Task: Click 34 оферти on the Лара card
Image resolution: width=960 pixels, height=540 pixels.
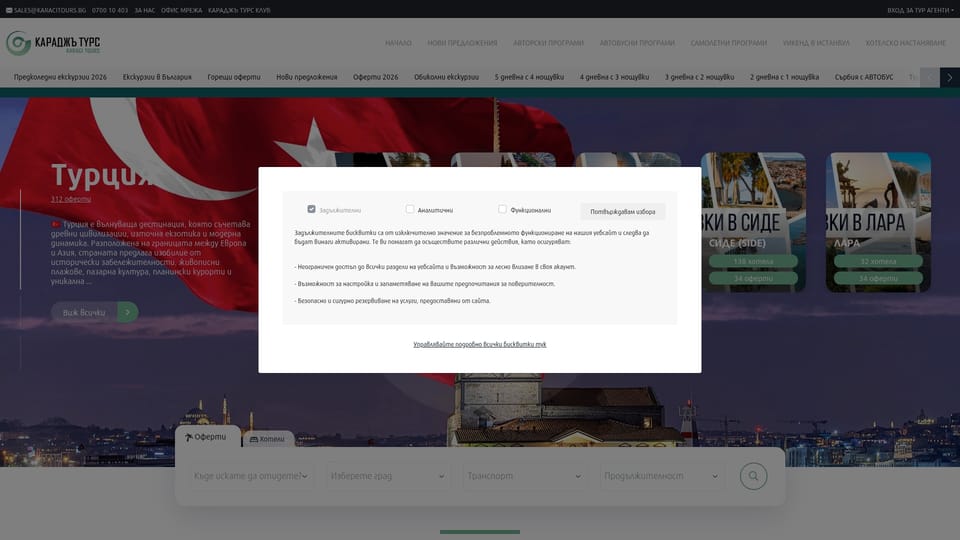Action: [x=878, y=279]
